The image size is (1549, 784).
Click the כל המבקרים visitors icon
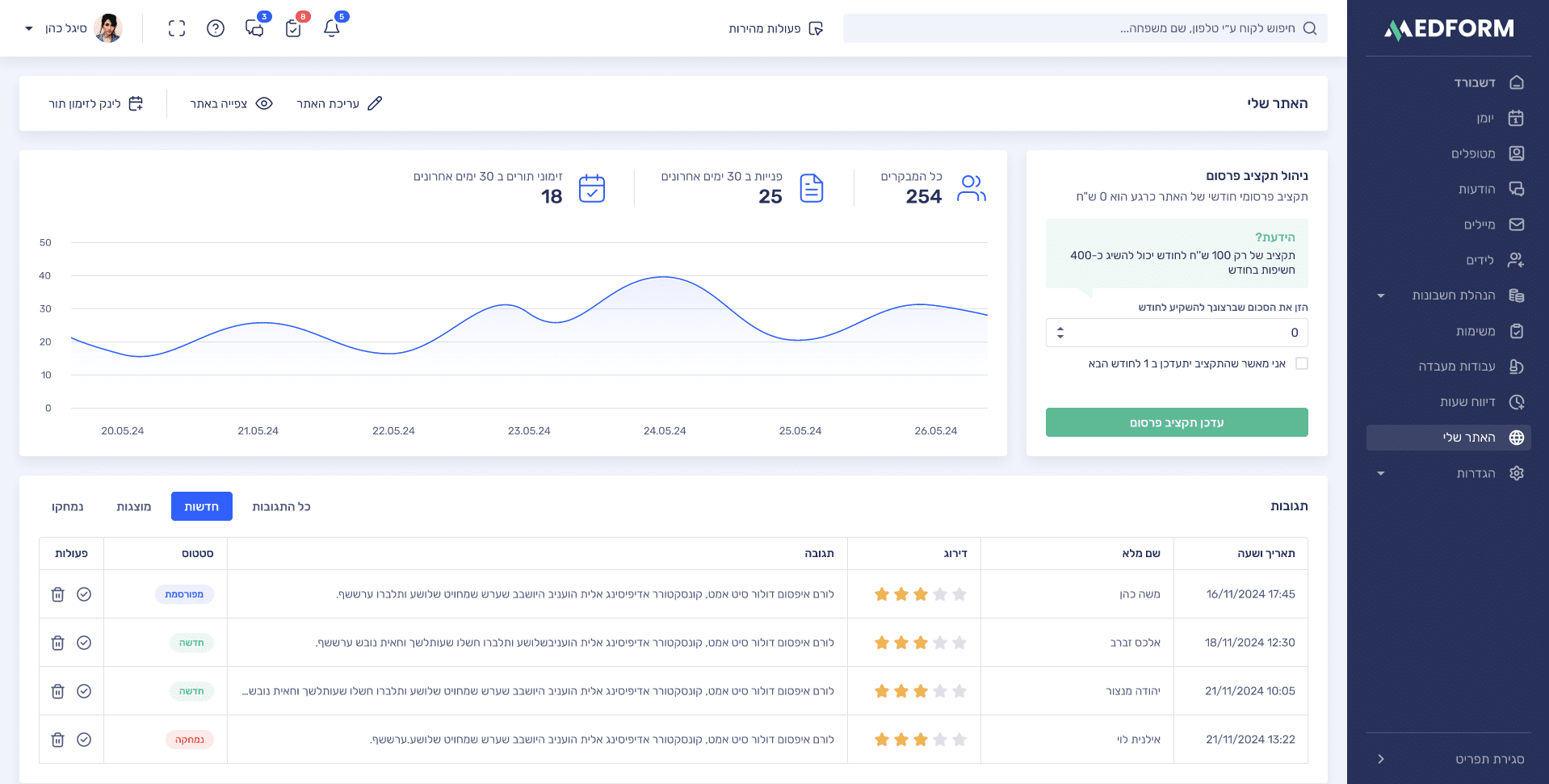pyautogui.click(x=972, y=188)
